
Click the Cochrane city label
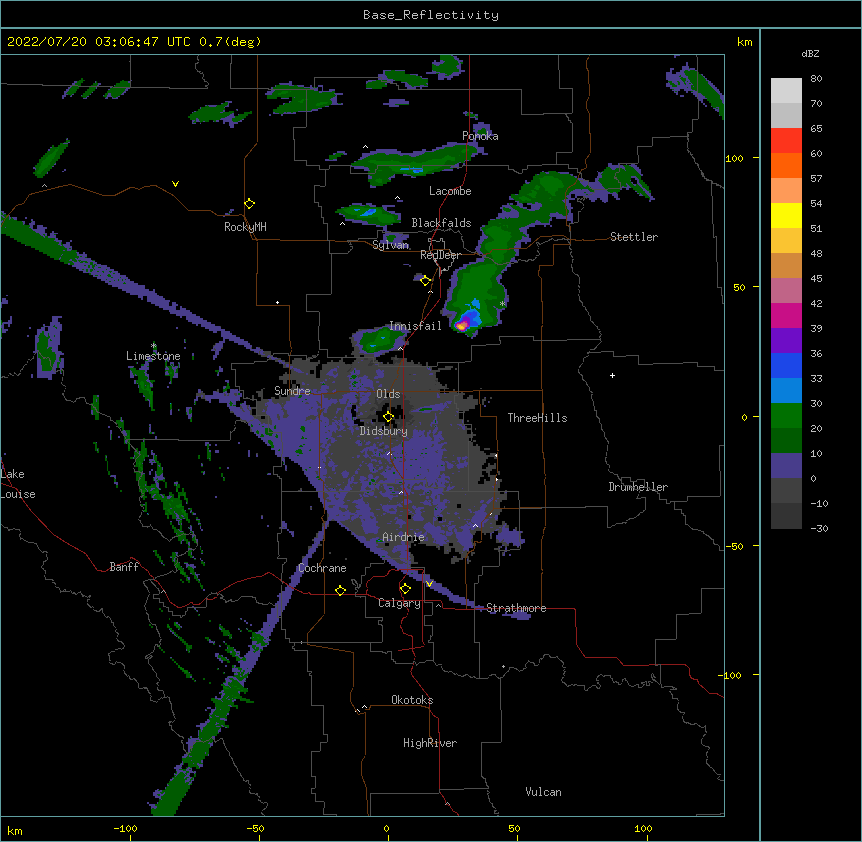[x=322, y=568]
